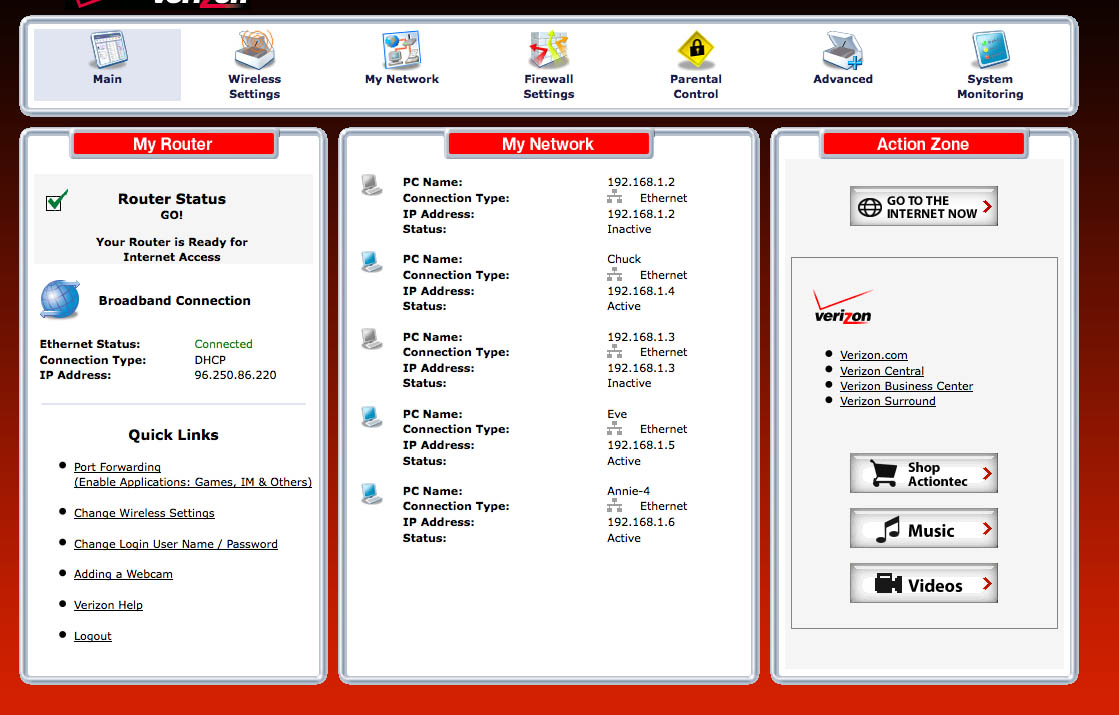This screenshot has width=1119, height=715.
Task: Click Ethernet network icon in Eve's row
Action: click(614, 429)
